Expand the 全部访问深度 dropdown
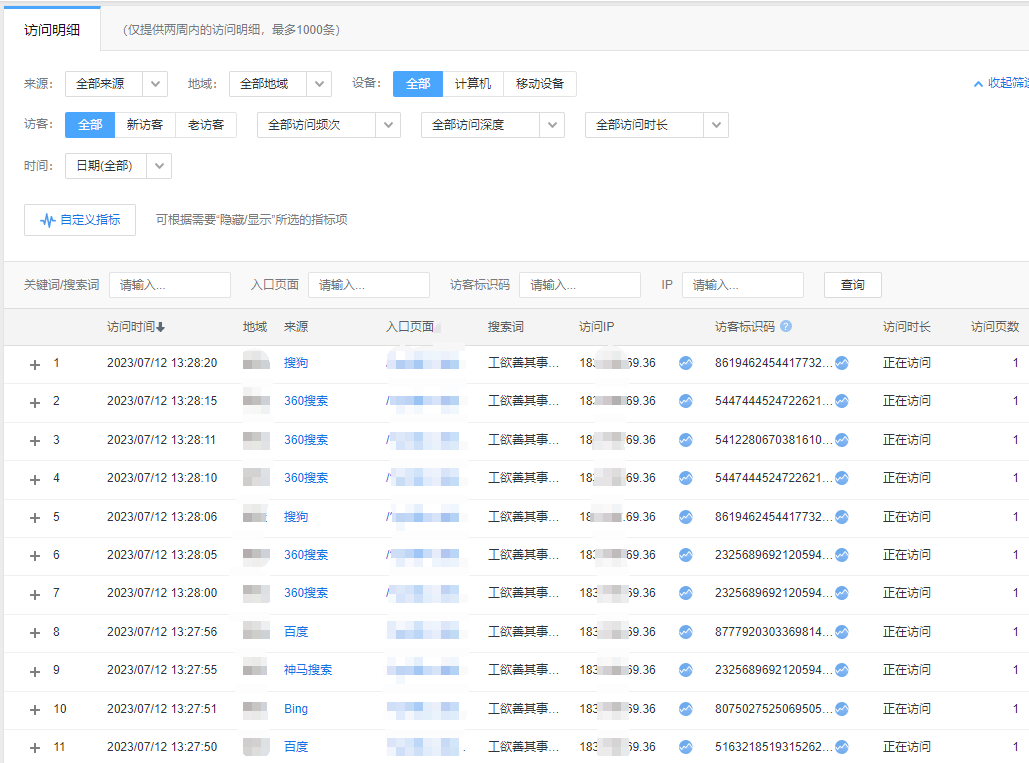This screenshot has height=763, width=1029. coord(493,125)
